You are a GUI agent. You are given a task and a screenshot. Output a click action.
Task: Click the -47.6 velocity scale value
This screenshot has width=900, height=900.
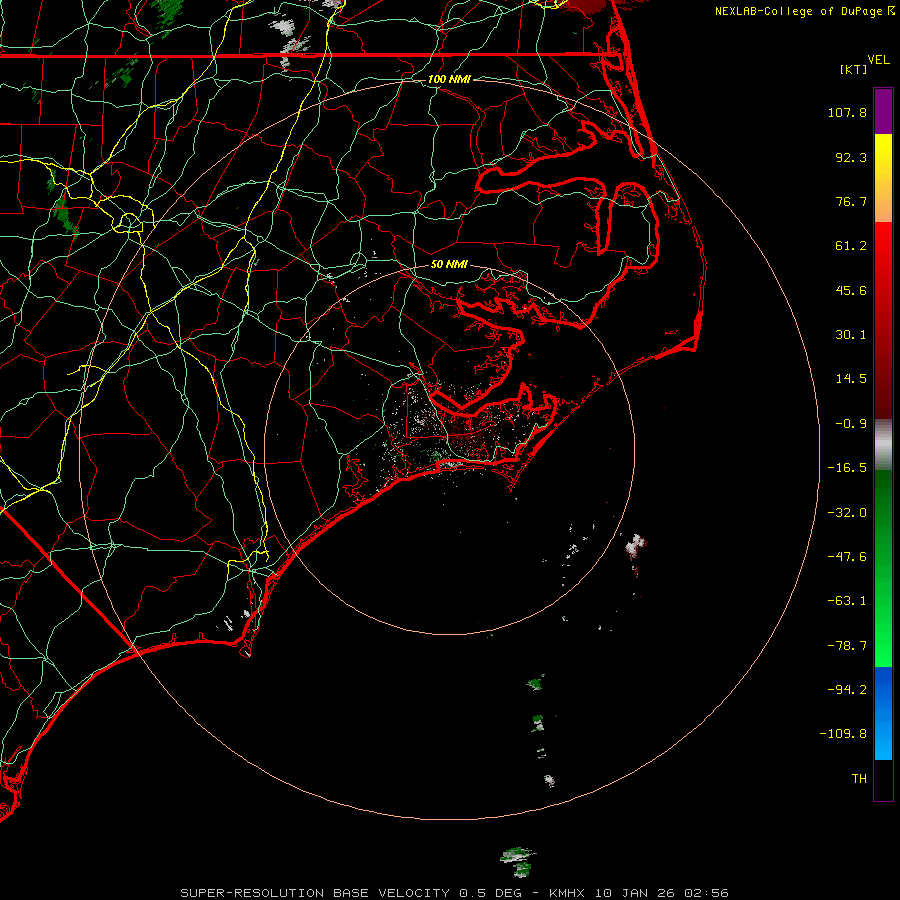(847, 557)
